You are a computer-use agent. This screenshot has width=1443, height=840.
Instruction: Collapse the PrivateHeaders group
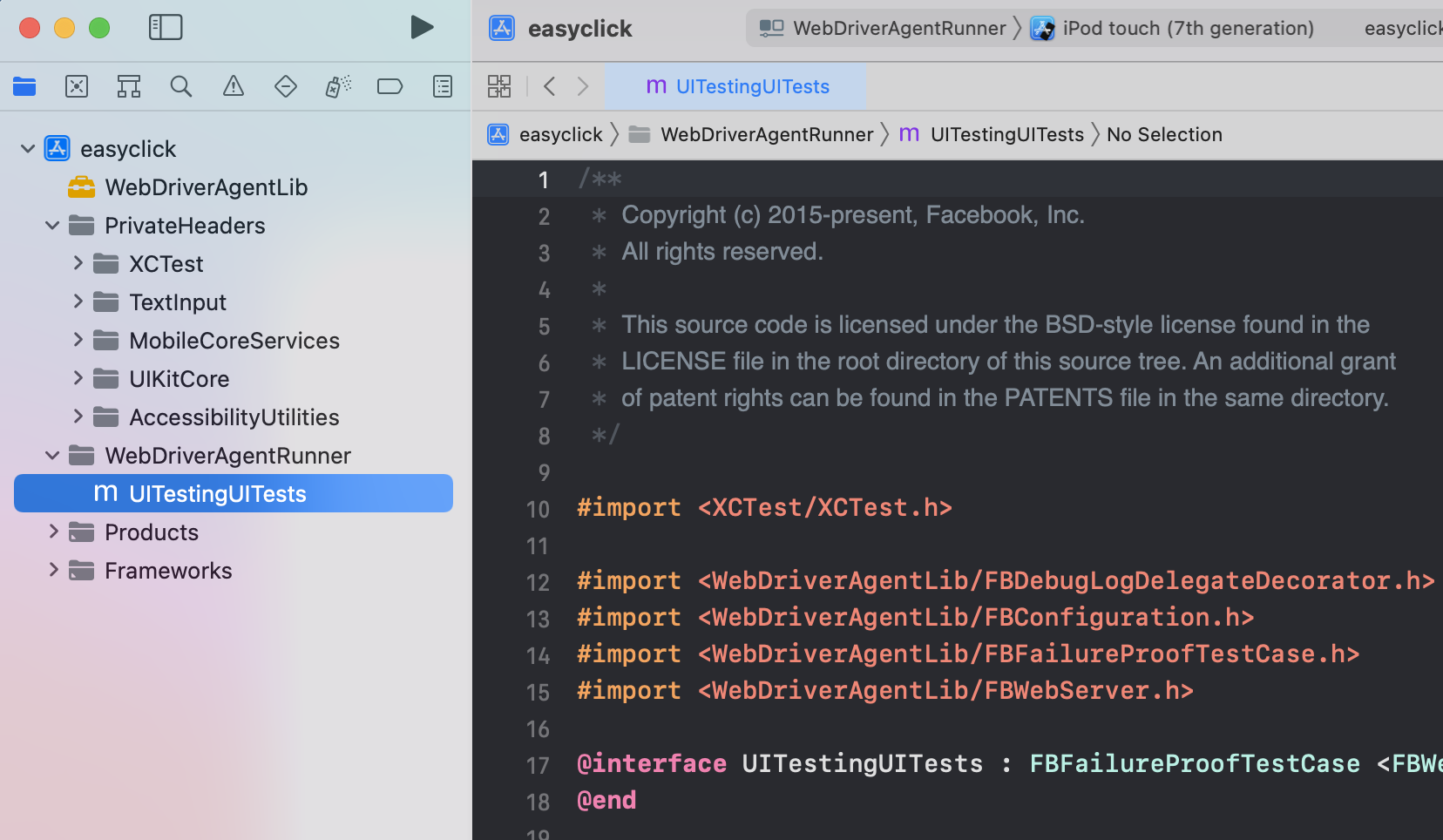pyautogui.click(x=52, y=226)
